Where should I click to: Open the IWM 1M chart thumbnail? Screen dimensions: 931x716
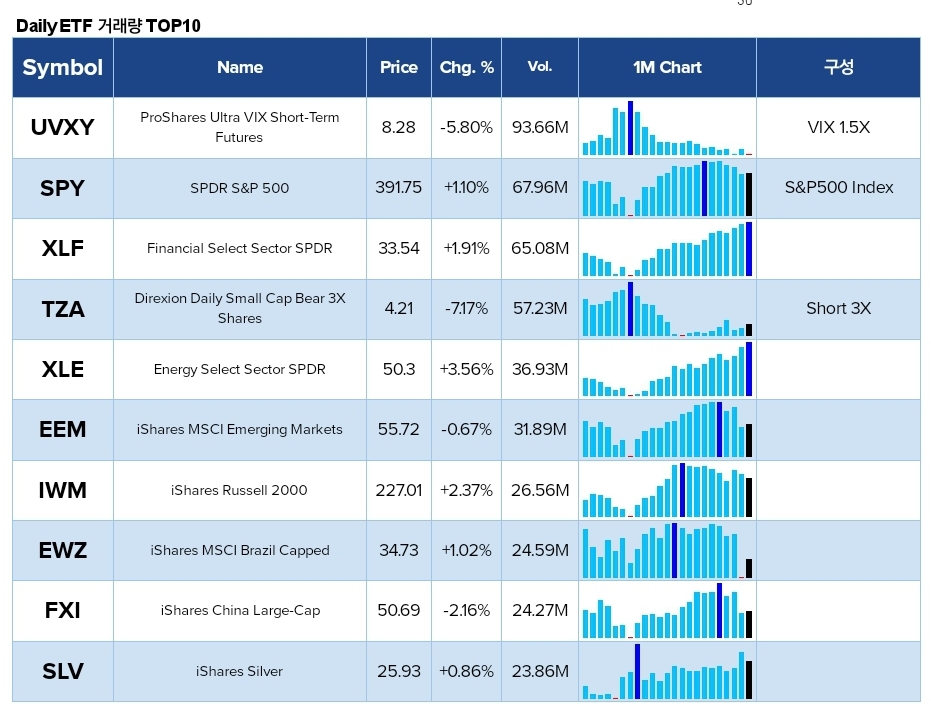pyautogui.click(x=667, y=490)
